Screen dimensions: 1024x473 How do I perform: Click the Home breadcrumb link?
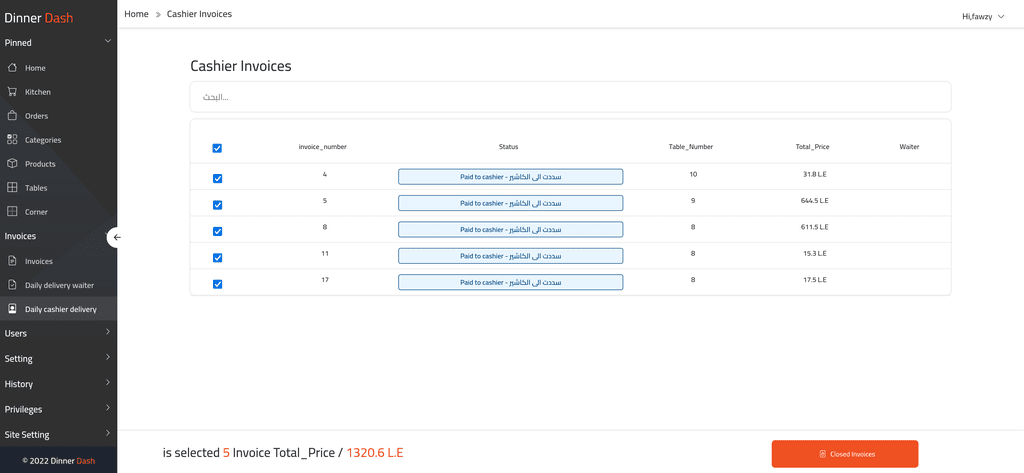click(136, 14)
